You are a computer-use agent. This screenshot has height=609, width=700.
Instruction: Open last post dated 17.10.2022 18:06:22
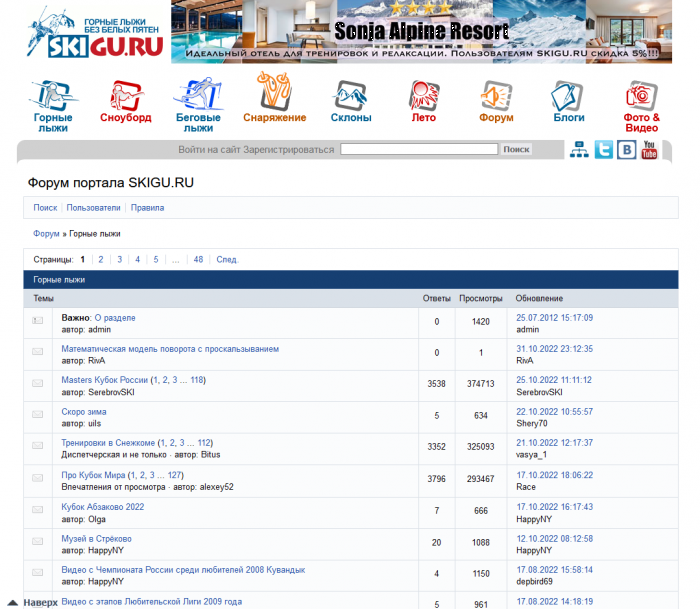pyautogui.click(x=554, y=475)
